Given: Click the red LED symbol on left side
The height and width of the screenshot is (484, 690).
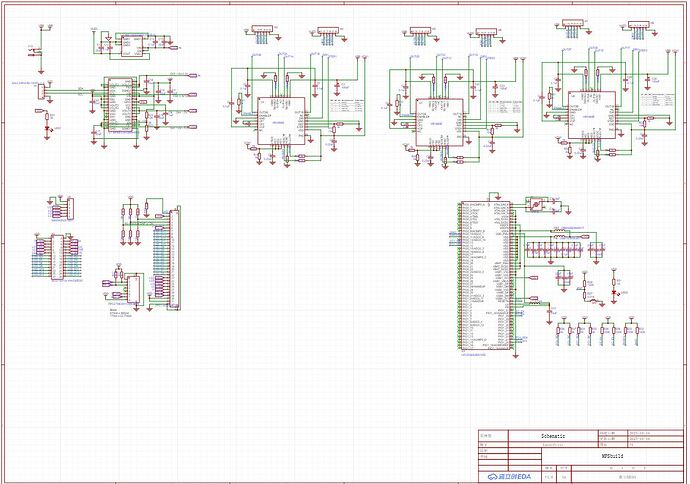Looking at the screenshot, I should click(49, 130).
